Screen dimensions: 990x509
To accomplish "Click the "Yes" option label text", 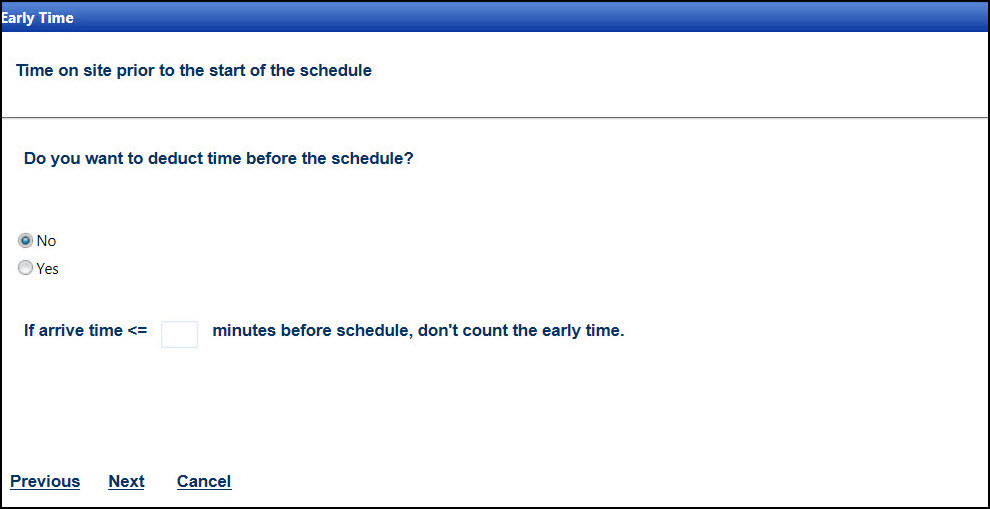I will (48, 269).
